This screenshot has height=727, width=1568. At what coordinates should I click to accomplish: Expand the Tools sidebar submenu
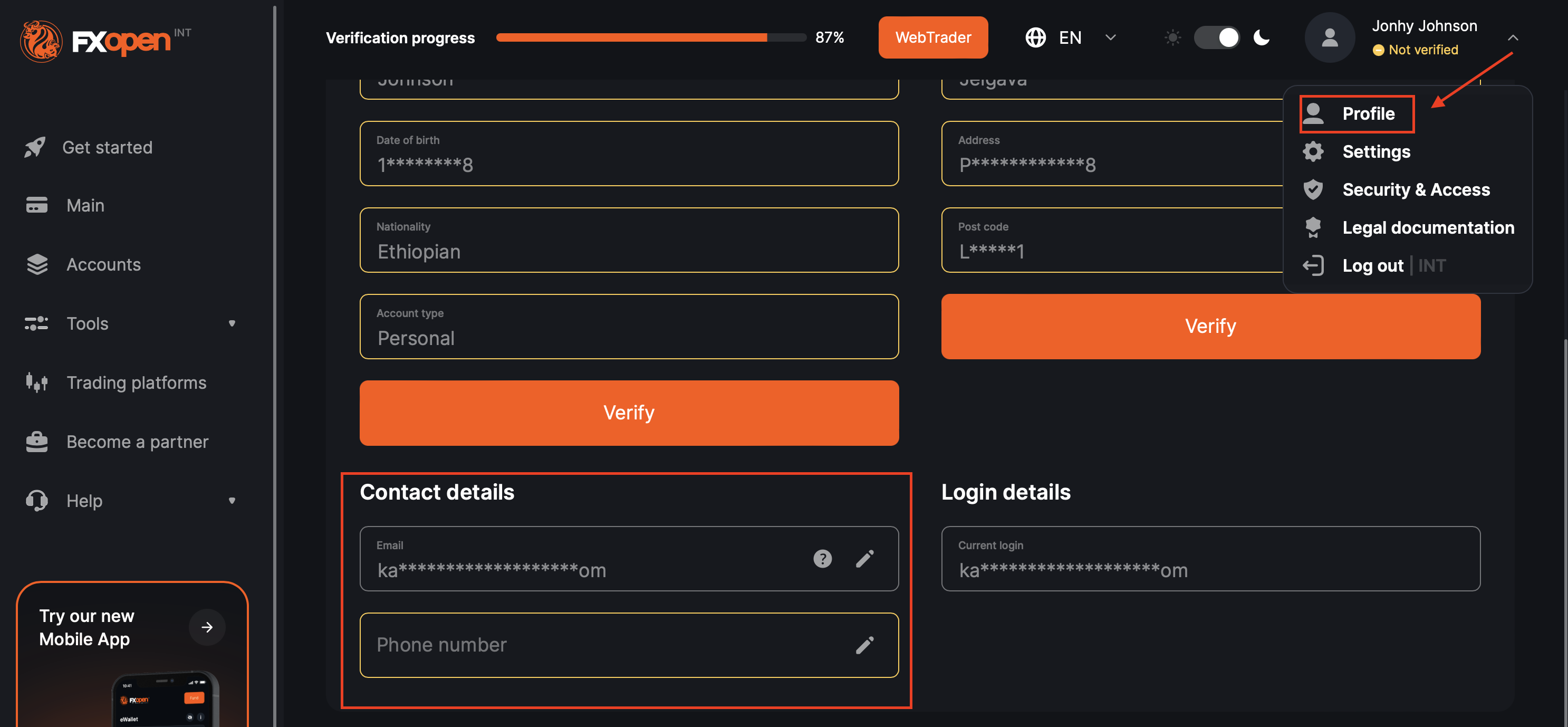coord(232,323)
